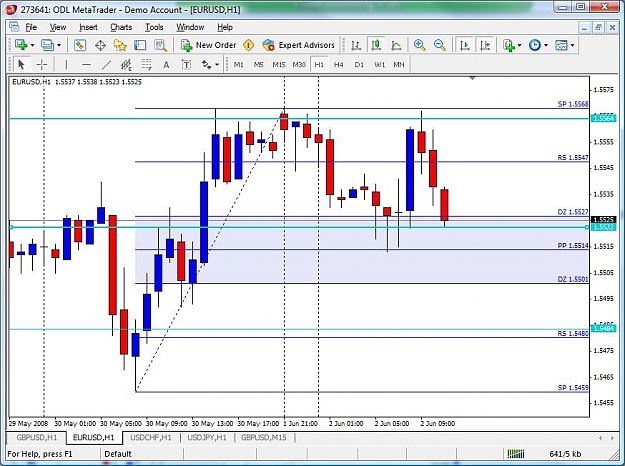
Task: Switch to GBPUSD,H1 chart tab
Action: tap(37, 438)
